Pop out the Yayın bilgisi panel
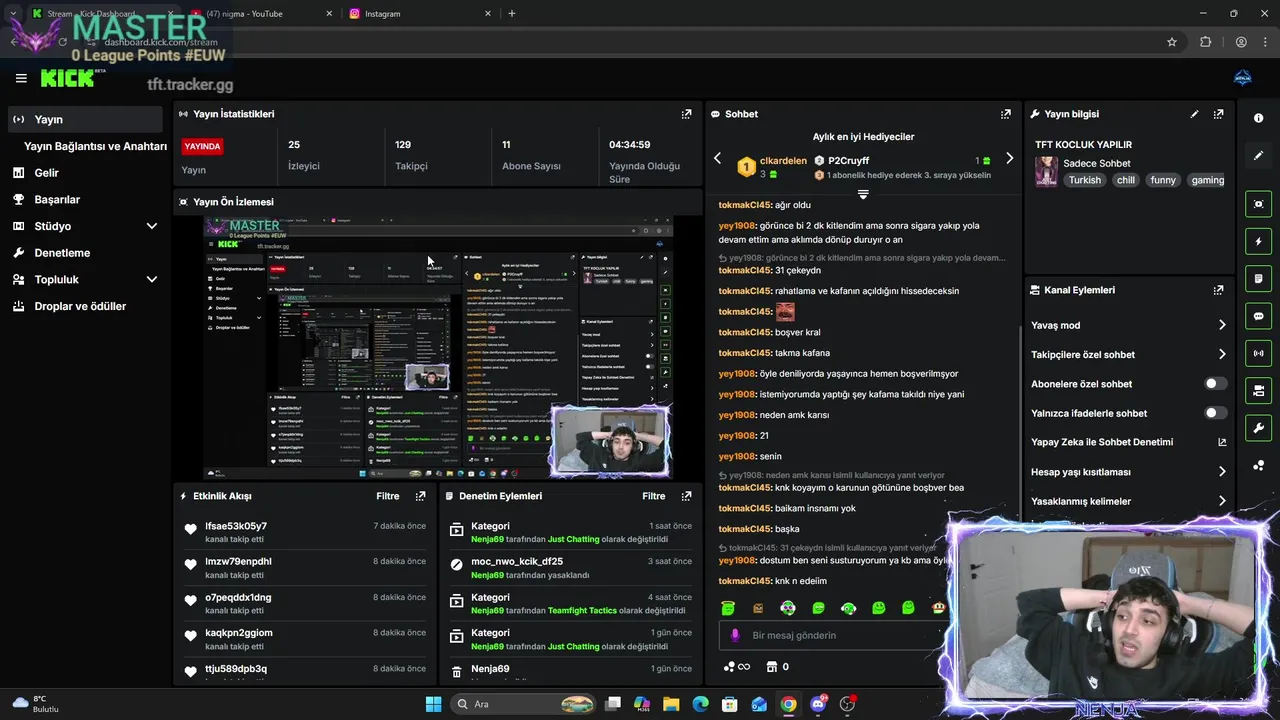The width and height of the screenshot is (1280, 720). 1218,114
